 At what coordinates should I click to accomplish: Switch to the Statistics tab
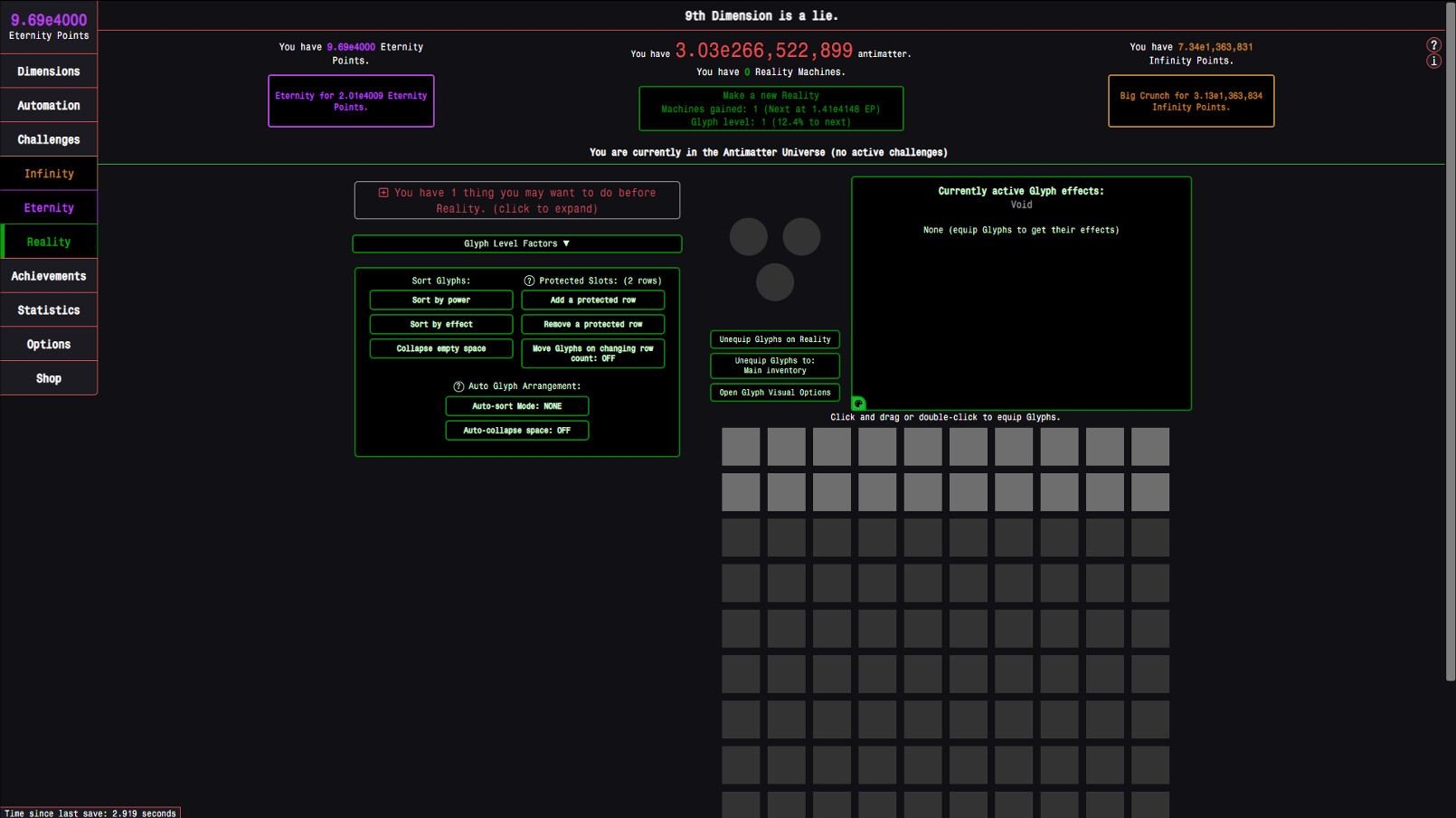click(x=48, y=309)
